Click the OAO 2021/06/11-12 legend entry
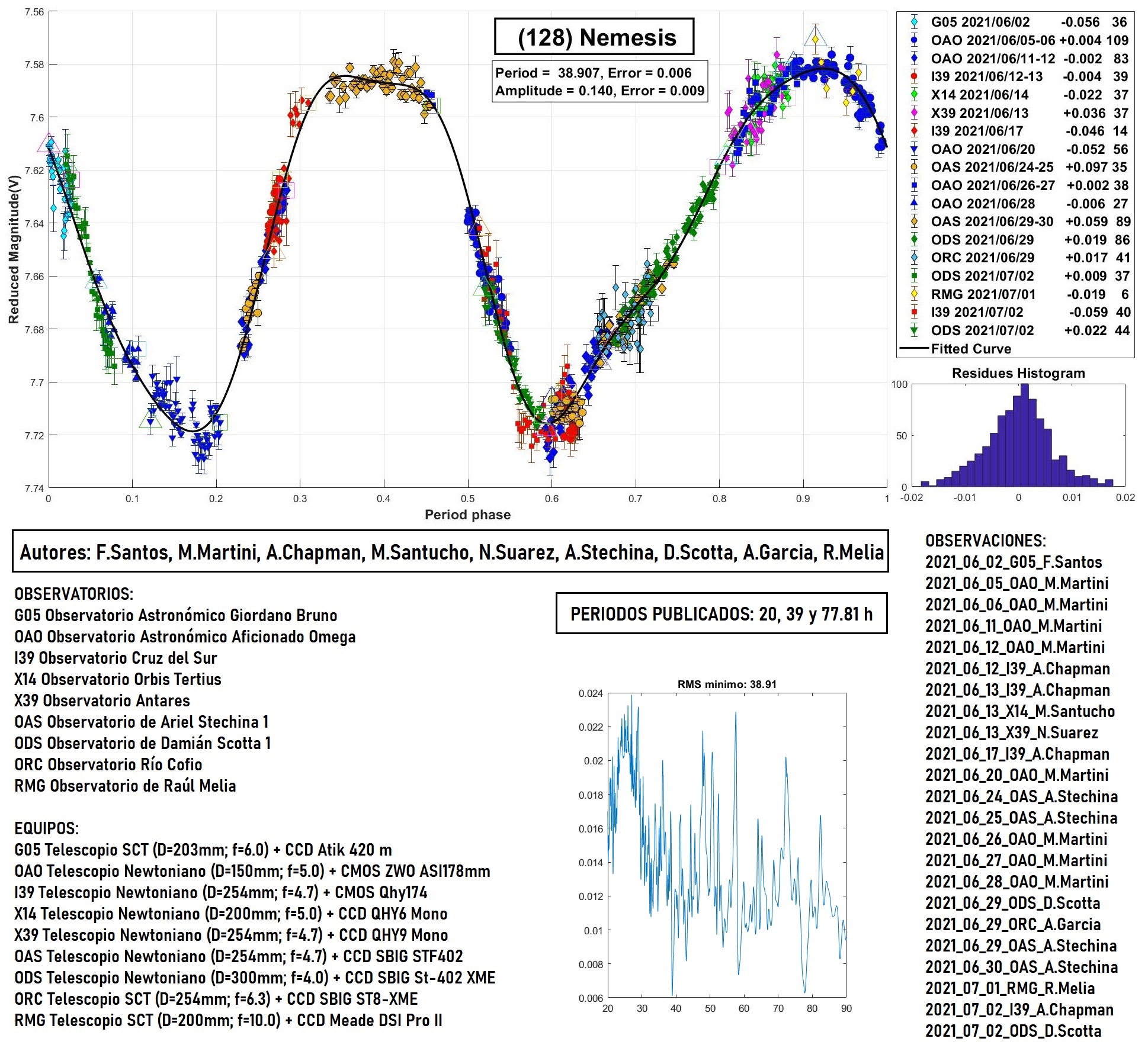 click(x=1015, y=59)
